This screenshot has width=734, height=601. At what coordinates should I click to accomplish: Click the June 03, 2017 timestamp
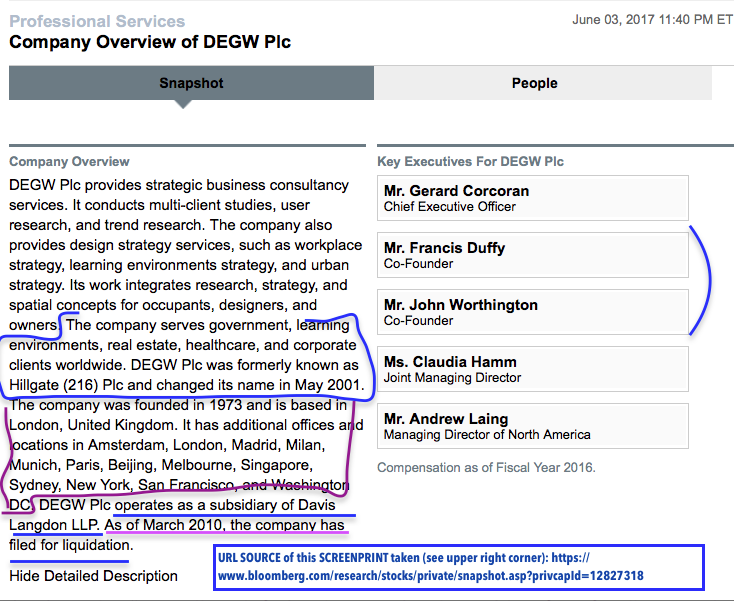click(651, 20)
